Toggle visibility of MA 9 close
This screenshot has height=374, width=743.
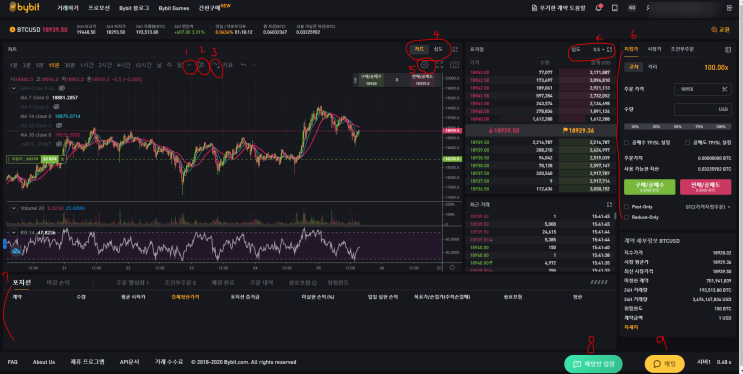point(56,107)
